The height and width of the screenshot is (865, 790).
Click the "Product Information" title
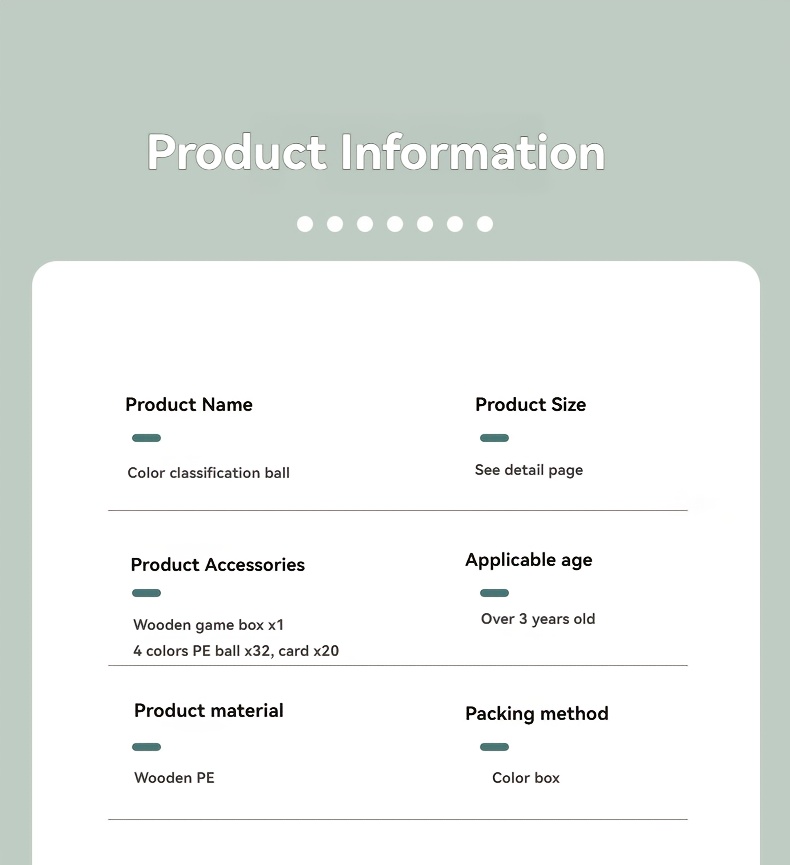[x=376, y=153]
